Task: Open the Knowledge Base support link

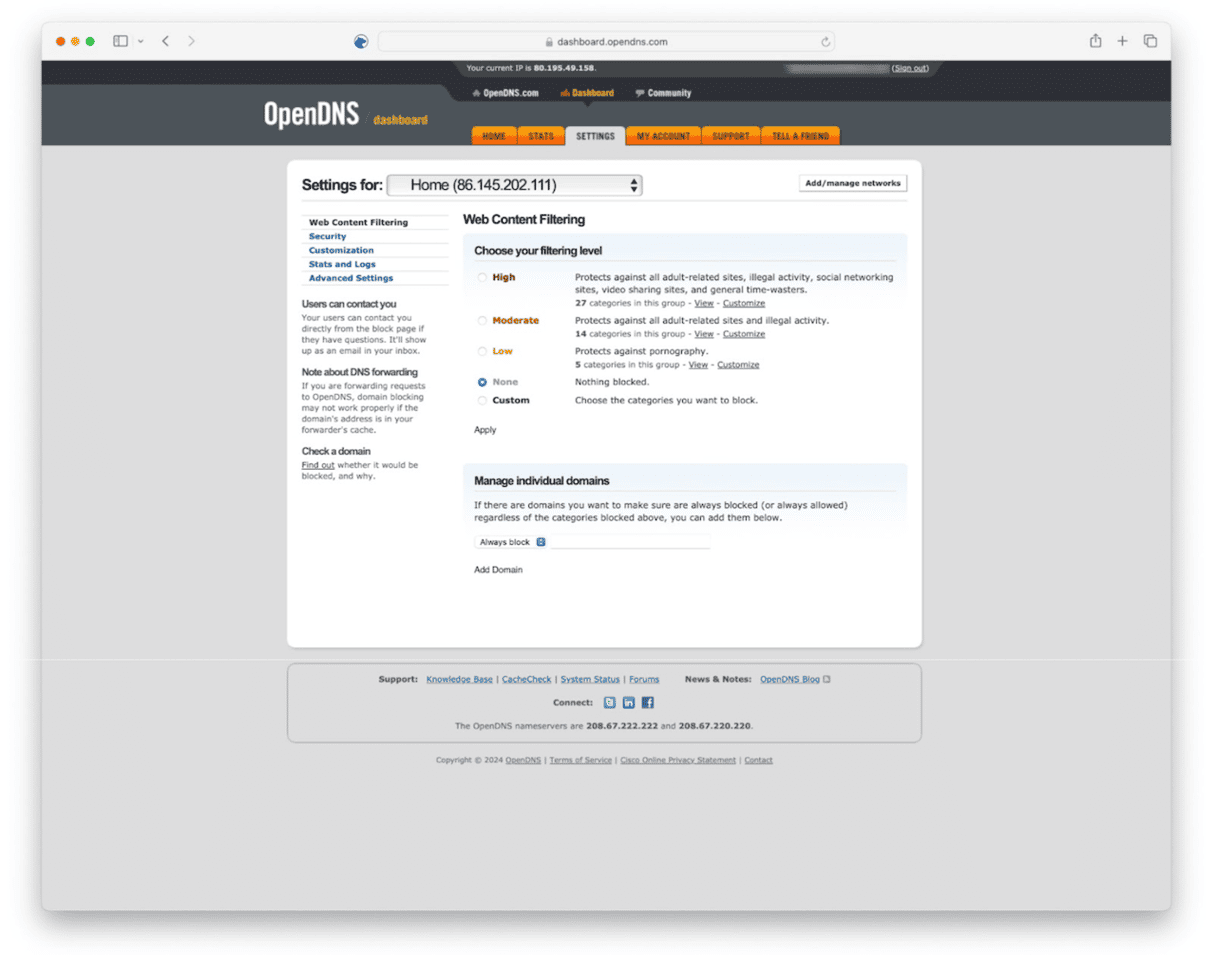Action: [459, 679]
